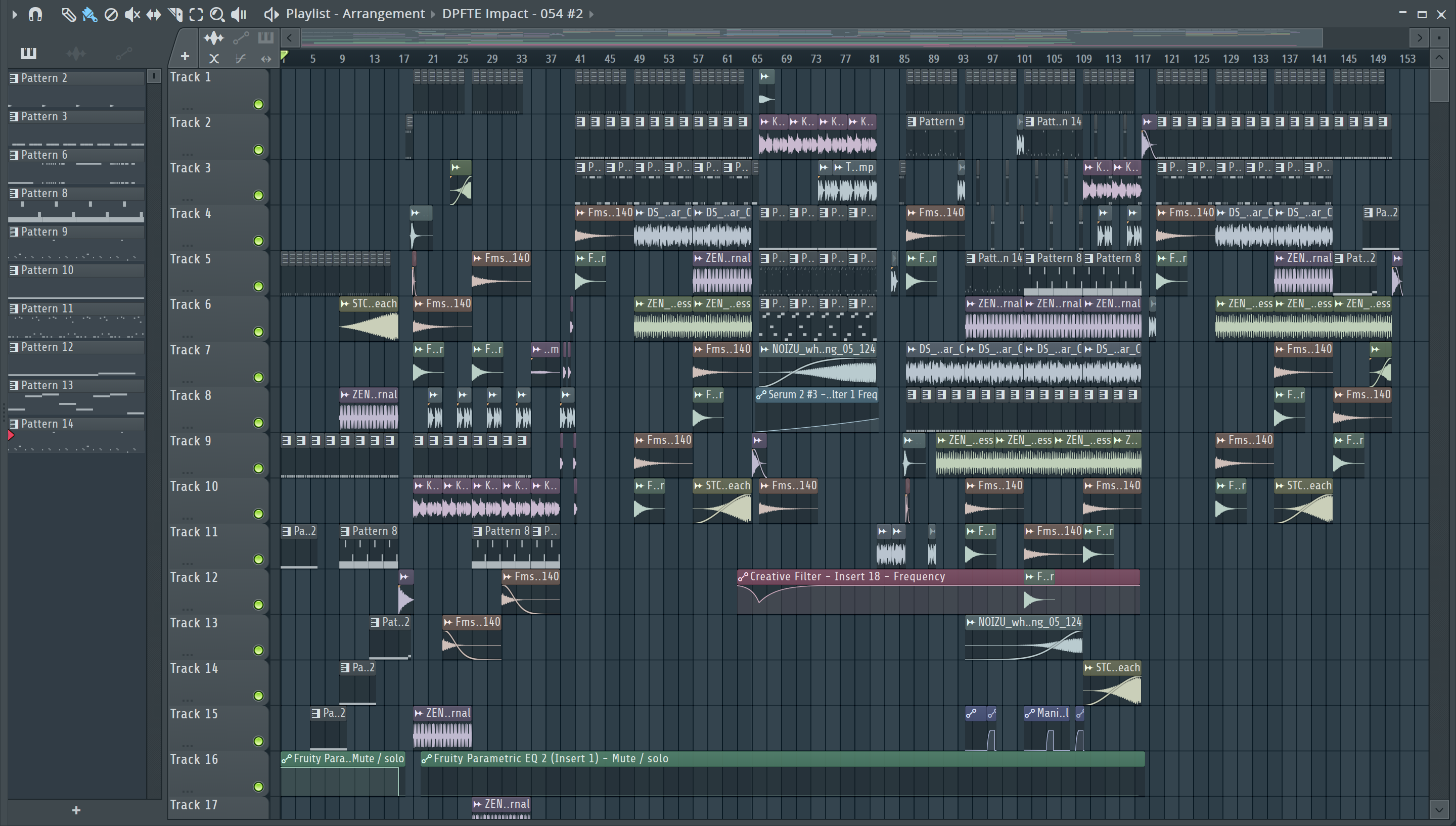
Task: Mute Track 16 with its green light
Action: [259, 787]
